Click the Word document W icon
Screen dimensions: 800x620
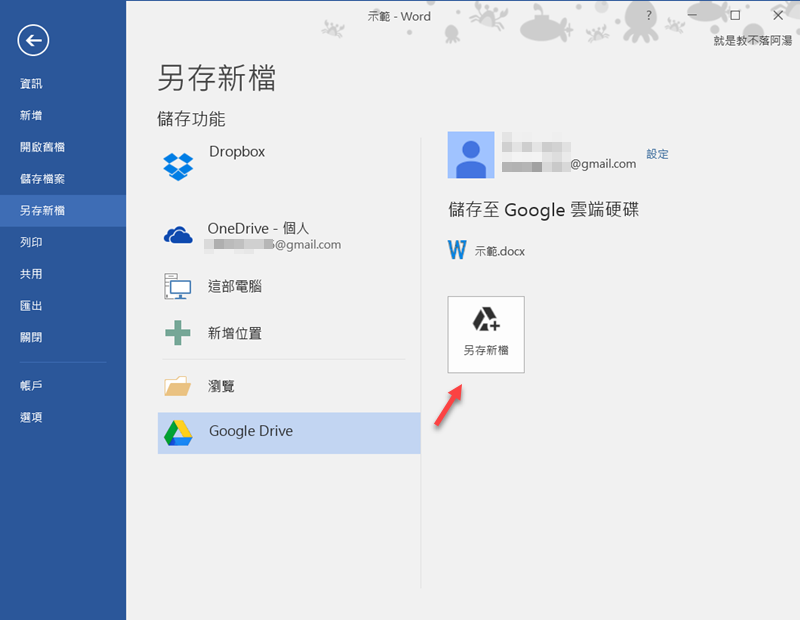457,250
